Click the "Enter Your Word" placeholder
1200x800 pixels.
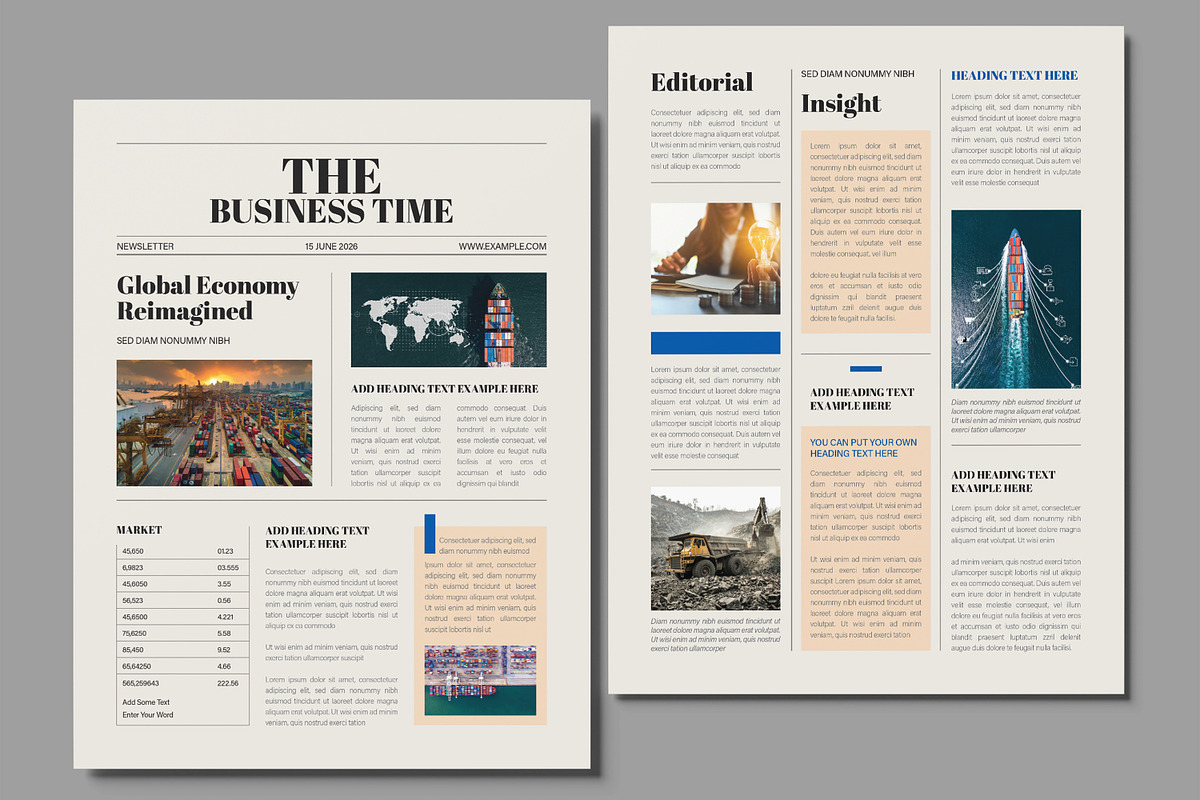click(x=148, y=715)
